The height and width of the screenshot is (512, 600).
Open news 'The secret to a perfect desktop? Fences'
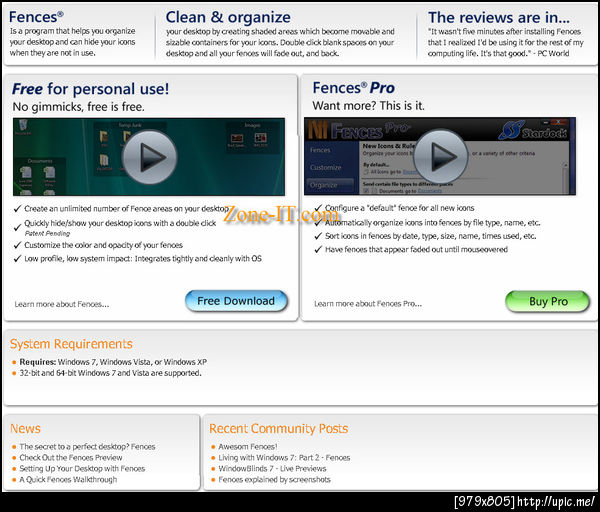[87, 447]
